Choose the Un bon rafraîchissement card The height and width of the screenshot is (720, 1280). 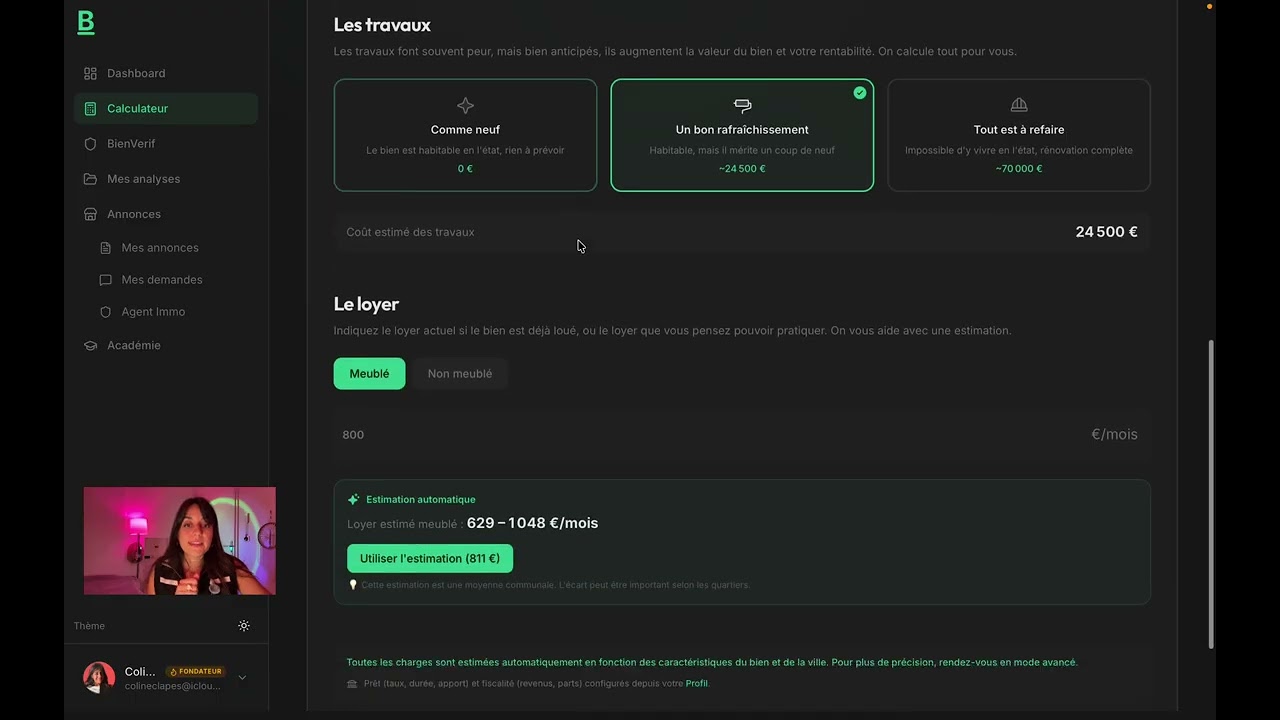(742, 135)
